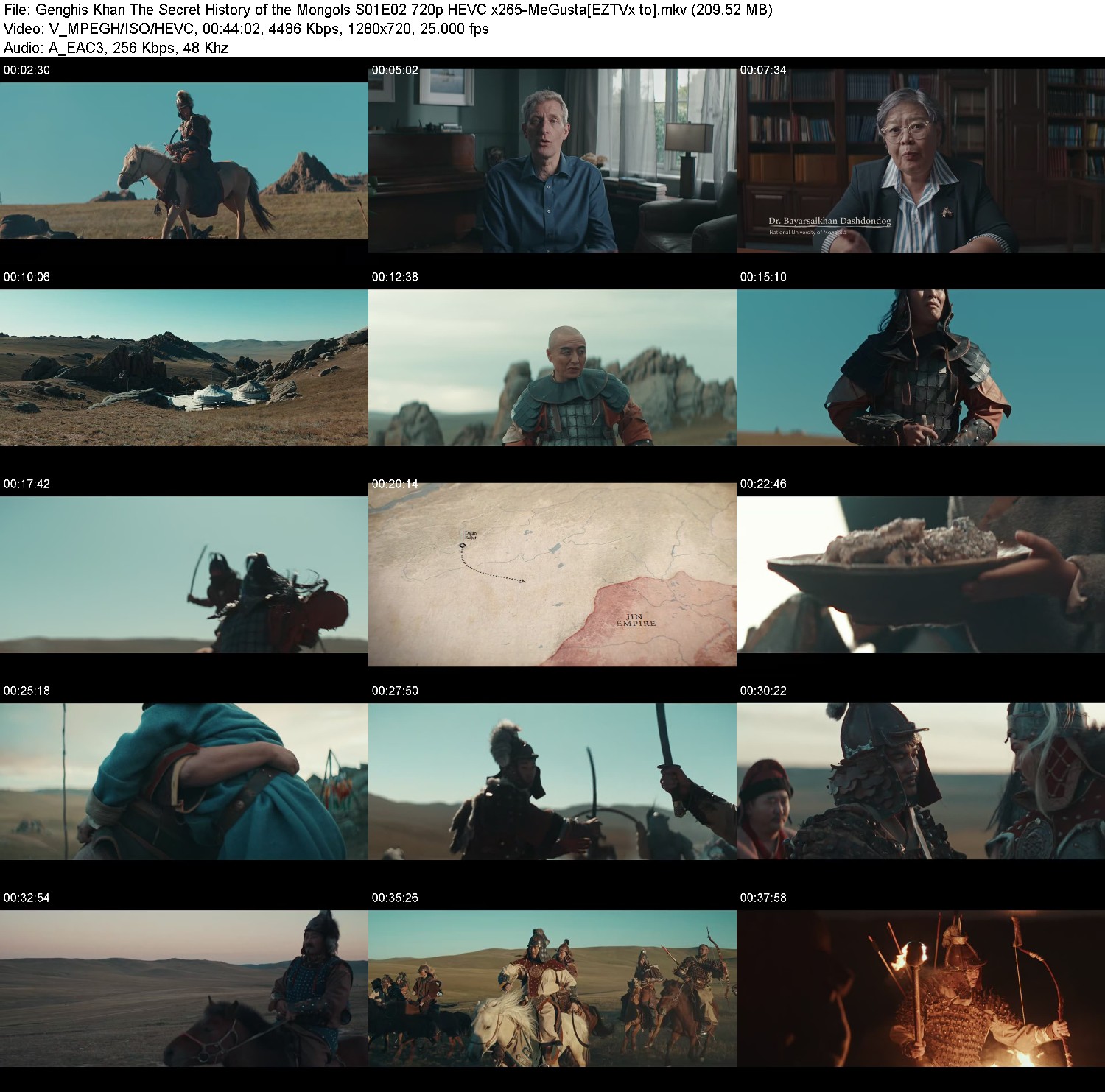Click the 00:35:26 timestamp label
Image resolution: width=1105 pixels, height=1092 pixels.
coord(395,898)
